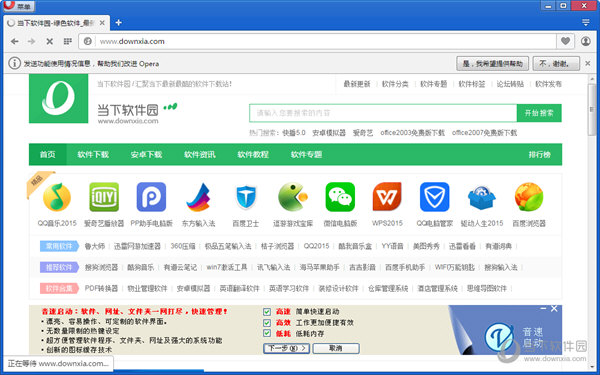This screenshot has height=375, width=600.
Task: Open the 360压缩 link
Action: click(x=183, y=246)
